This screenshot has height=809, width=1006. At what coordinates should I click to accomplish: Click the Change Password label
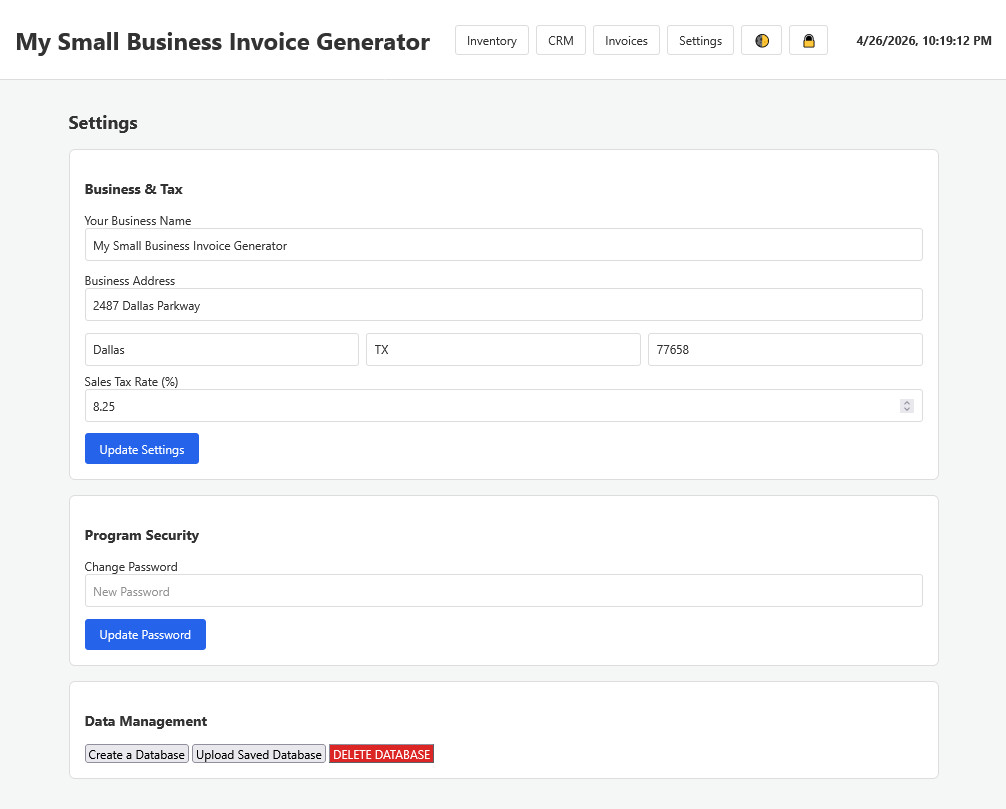[x=131, y=566]
